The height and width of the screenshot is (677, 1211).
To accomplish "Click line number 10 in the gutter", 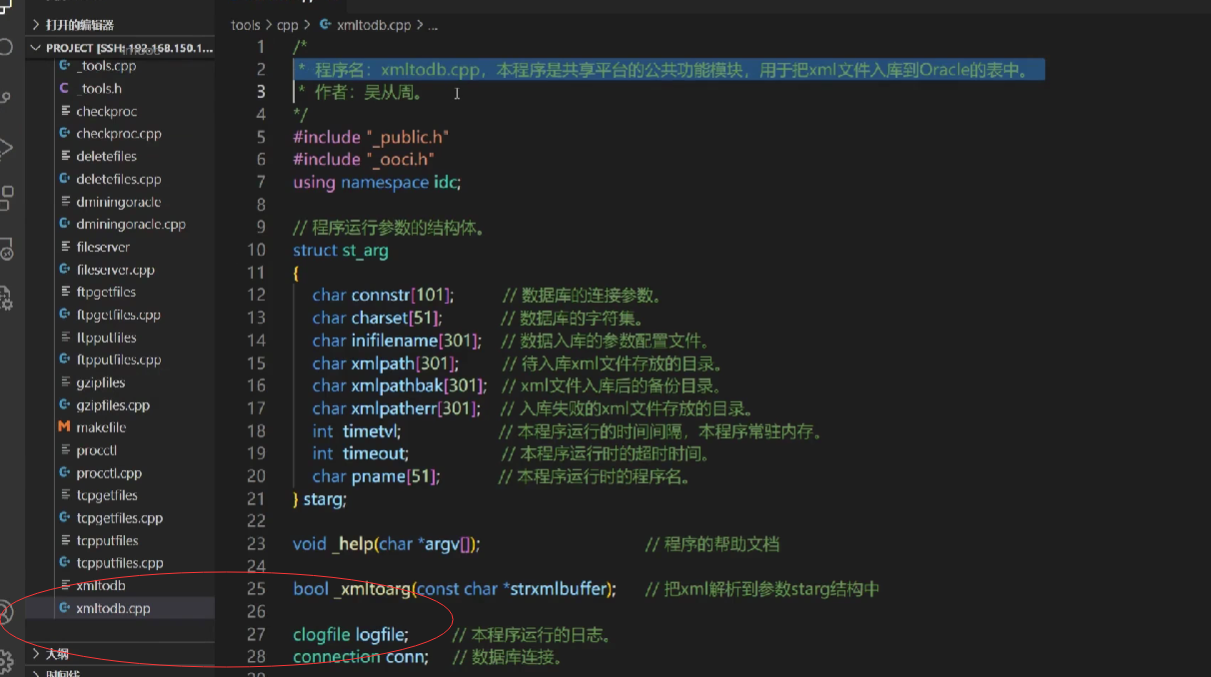I will pos(257,250).
